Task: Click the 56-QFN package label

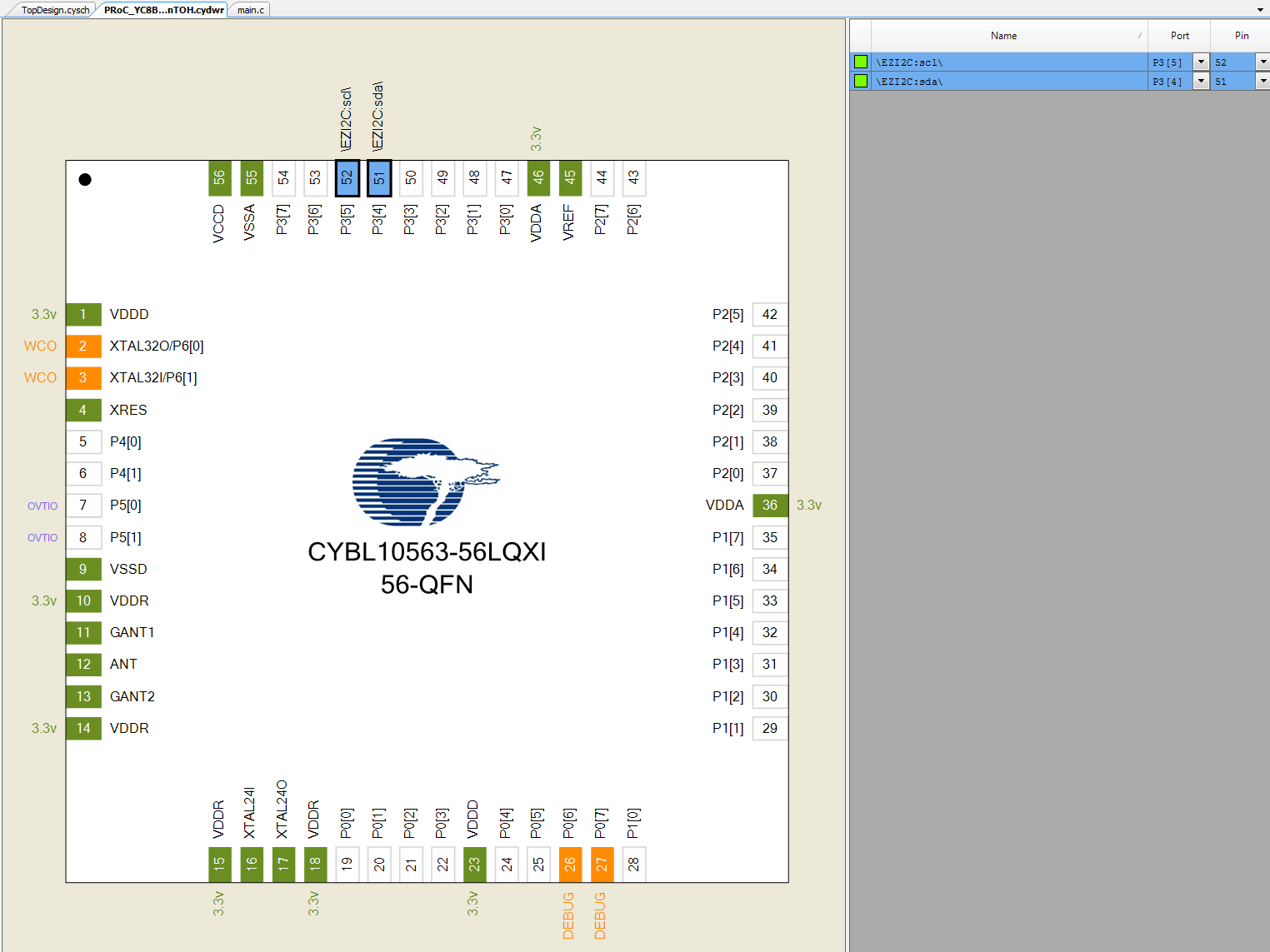Action: (x=427, y=585)
